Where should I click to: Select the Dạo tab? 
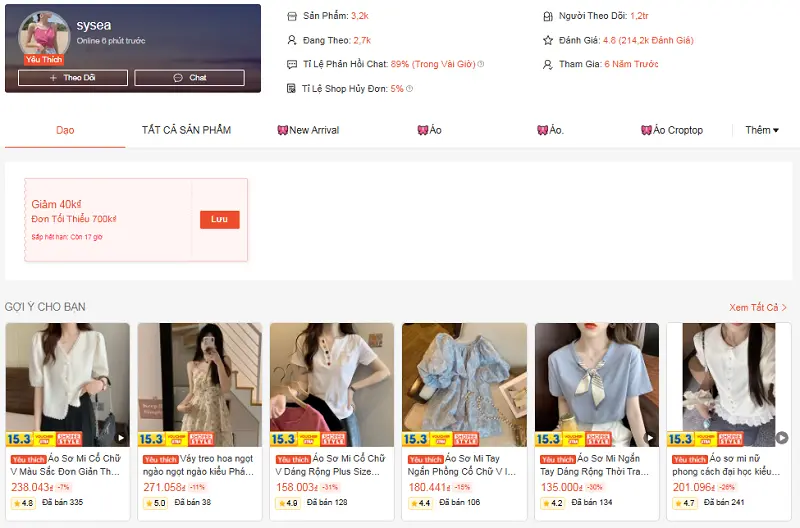65,130
